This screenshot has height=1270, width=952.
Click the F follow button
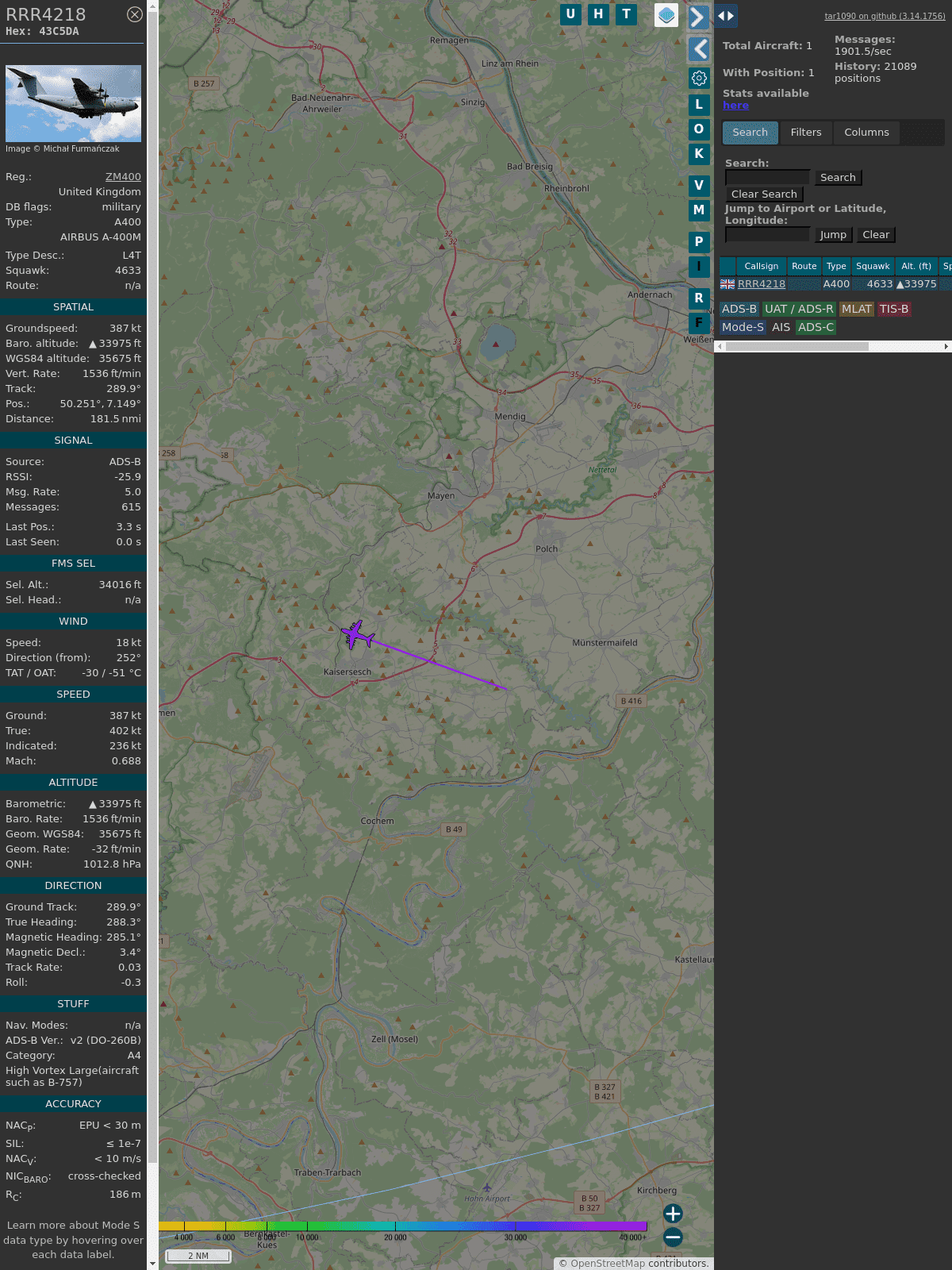pyautogui.click(x=699, y=322)
